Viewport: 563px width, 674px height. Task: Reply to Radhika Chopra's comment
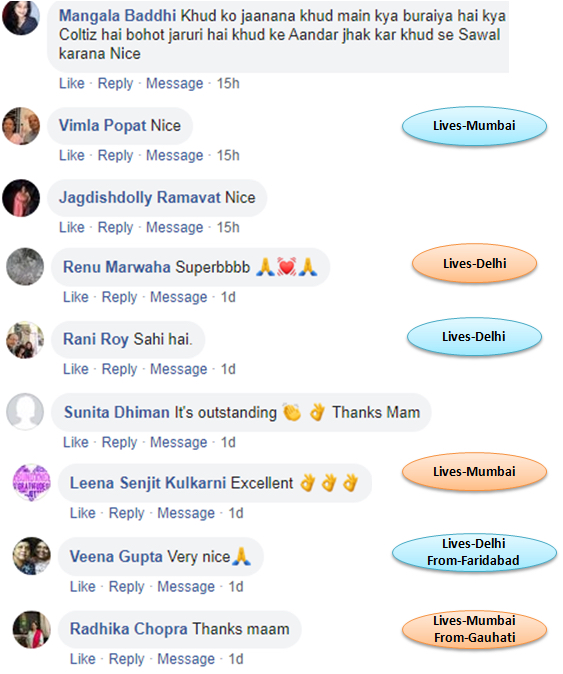126,659
